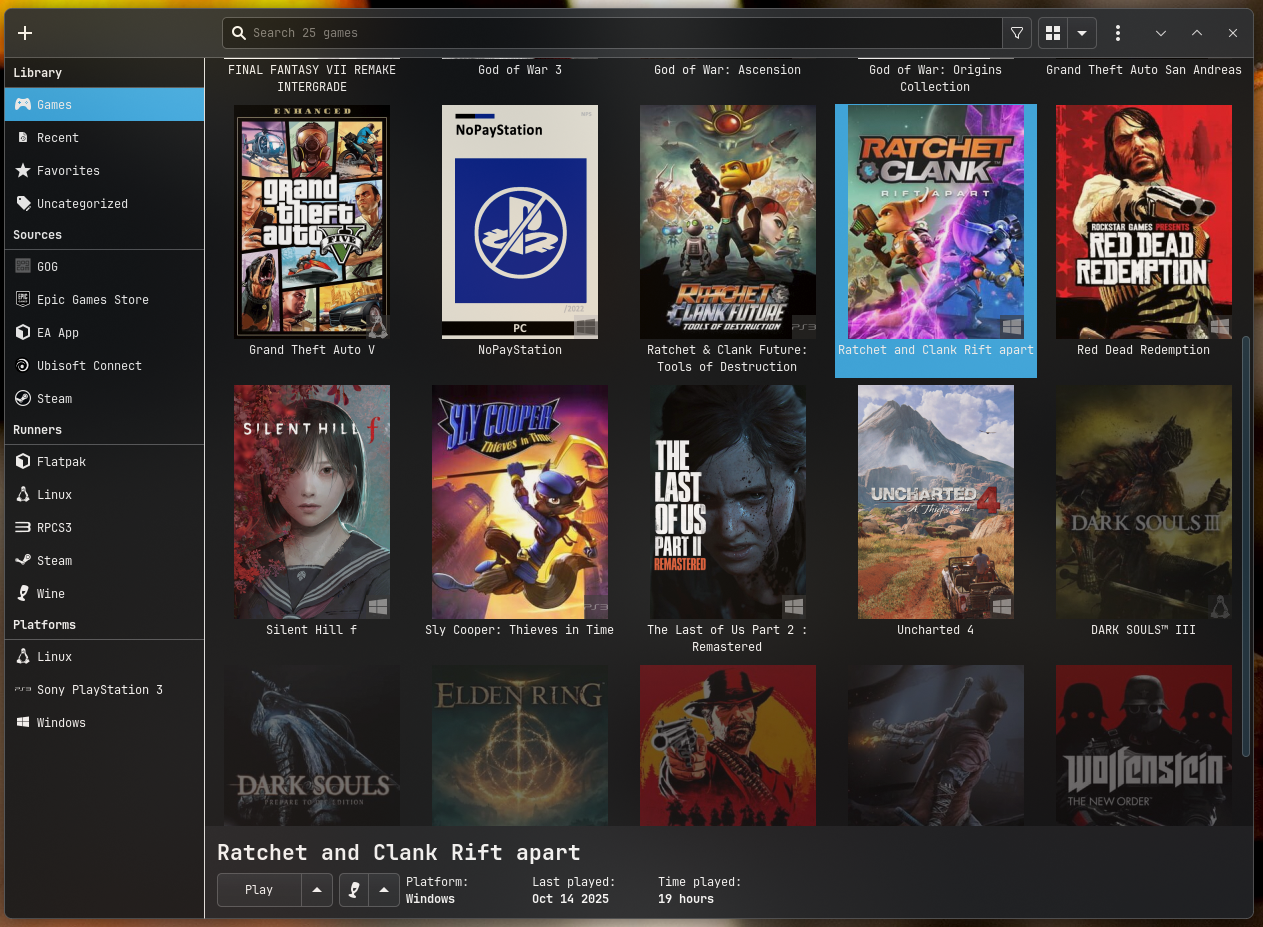This screenshot has height=927, width=1263.
Task: Select Wolfenstein The New Order cover
Action: click(x=1144, y=746)
